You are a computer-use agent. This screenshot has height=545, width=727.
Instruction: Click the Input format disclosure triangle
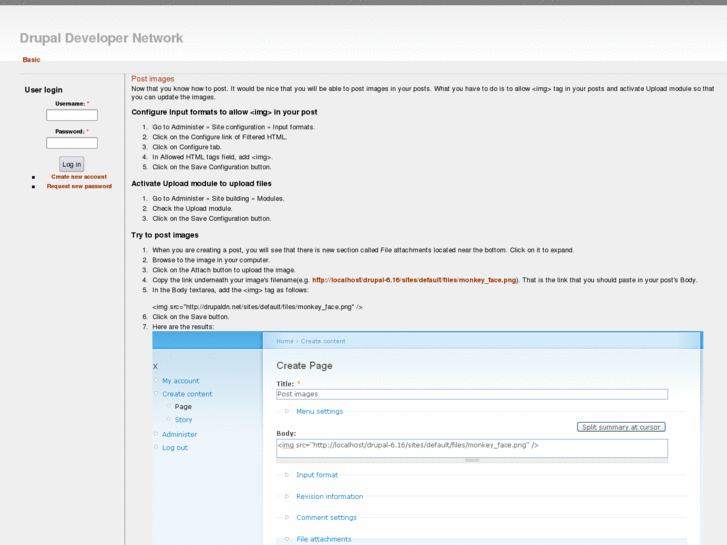[287, 475]
